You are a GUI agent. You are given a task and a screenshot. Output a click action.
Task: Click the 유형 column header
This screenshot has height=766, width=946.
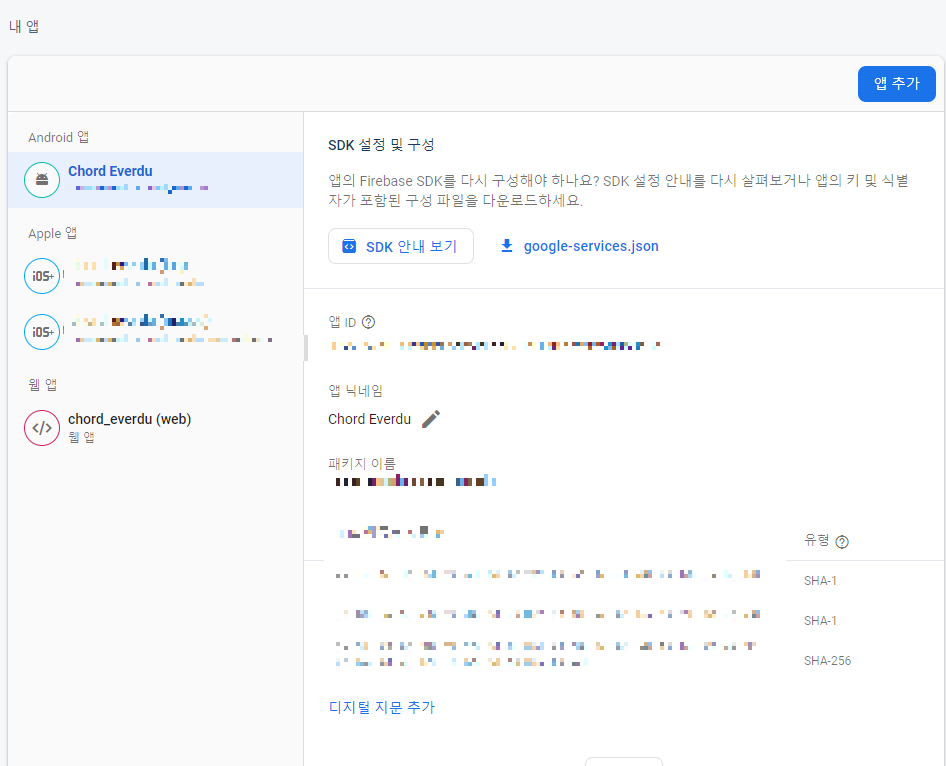(x=816, y=540)
